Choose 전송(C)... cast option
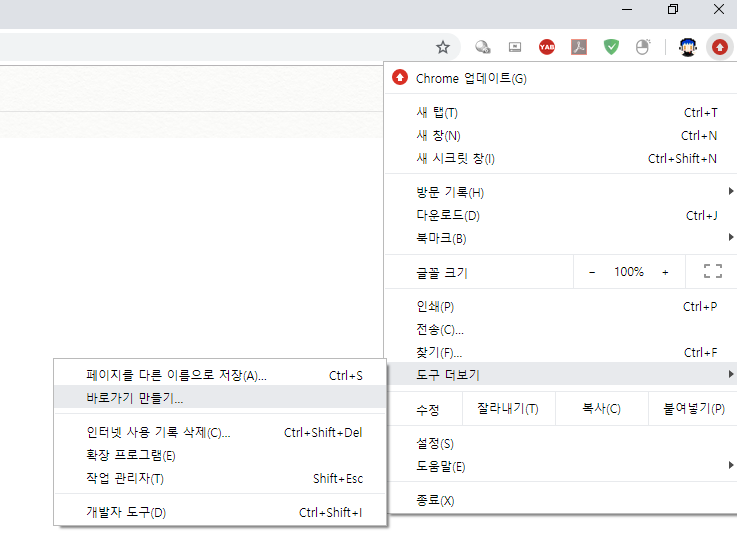737x559 pixels. 560,330
